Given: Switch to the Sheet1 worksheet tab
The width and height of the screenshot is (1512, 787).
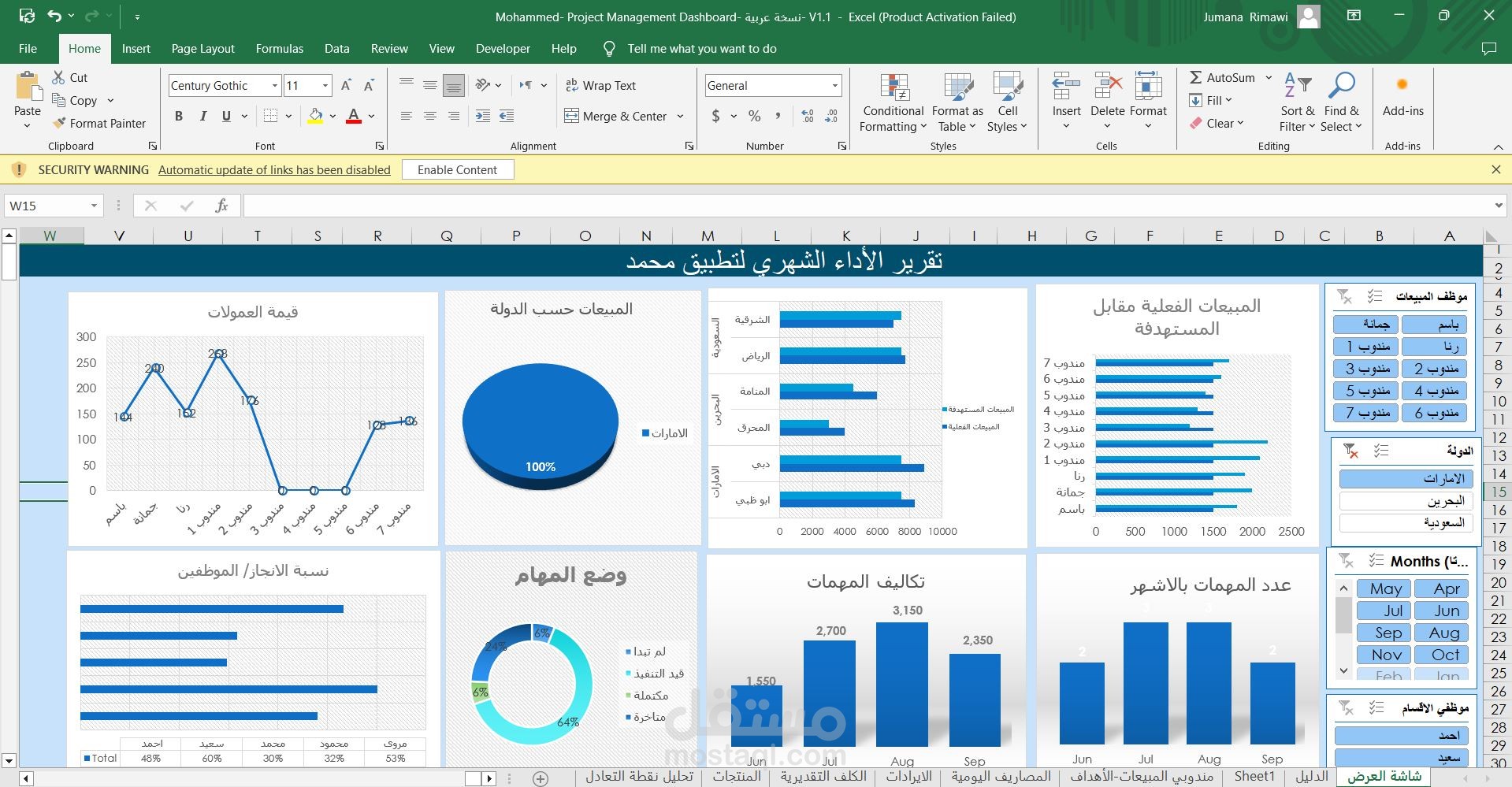Looking at the screenshot, I should click(x=1254, y=776).
